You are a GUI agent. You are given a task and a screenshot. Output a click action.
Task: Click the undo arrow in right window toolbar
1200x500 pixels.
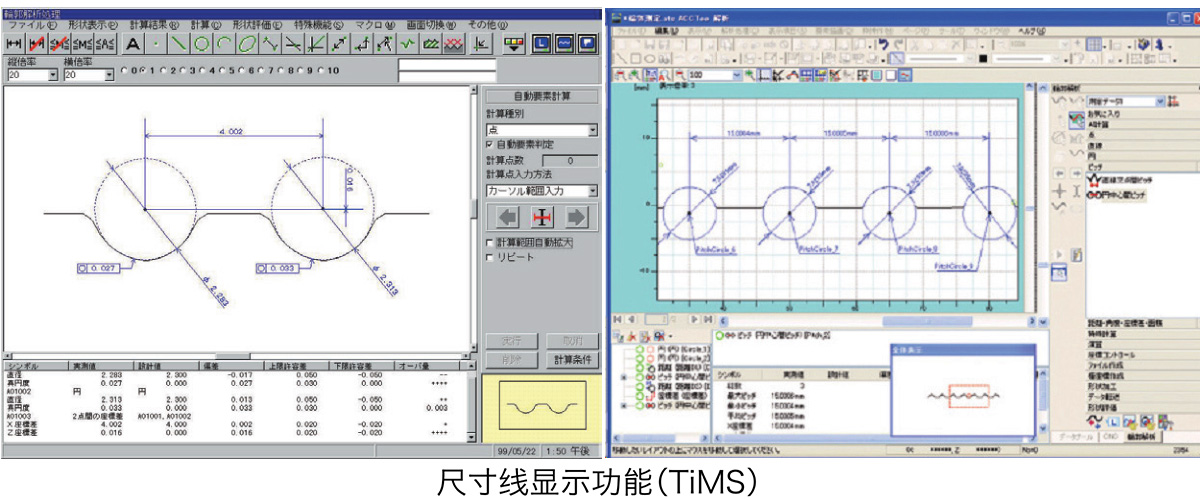[883, 45]
